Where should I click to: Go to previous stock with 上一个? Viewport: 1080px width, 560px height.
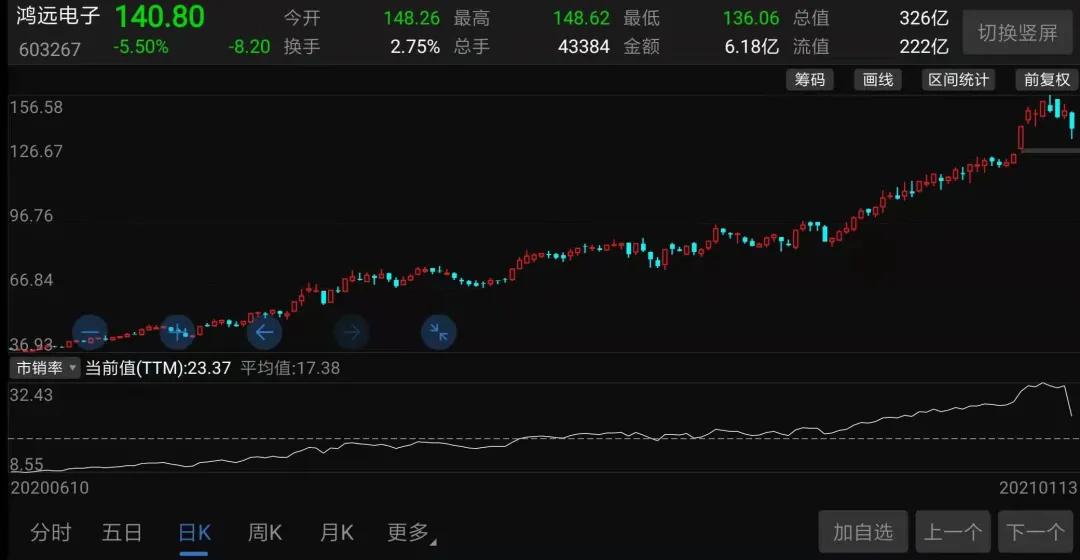[953, 532]
